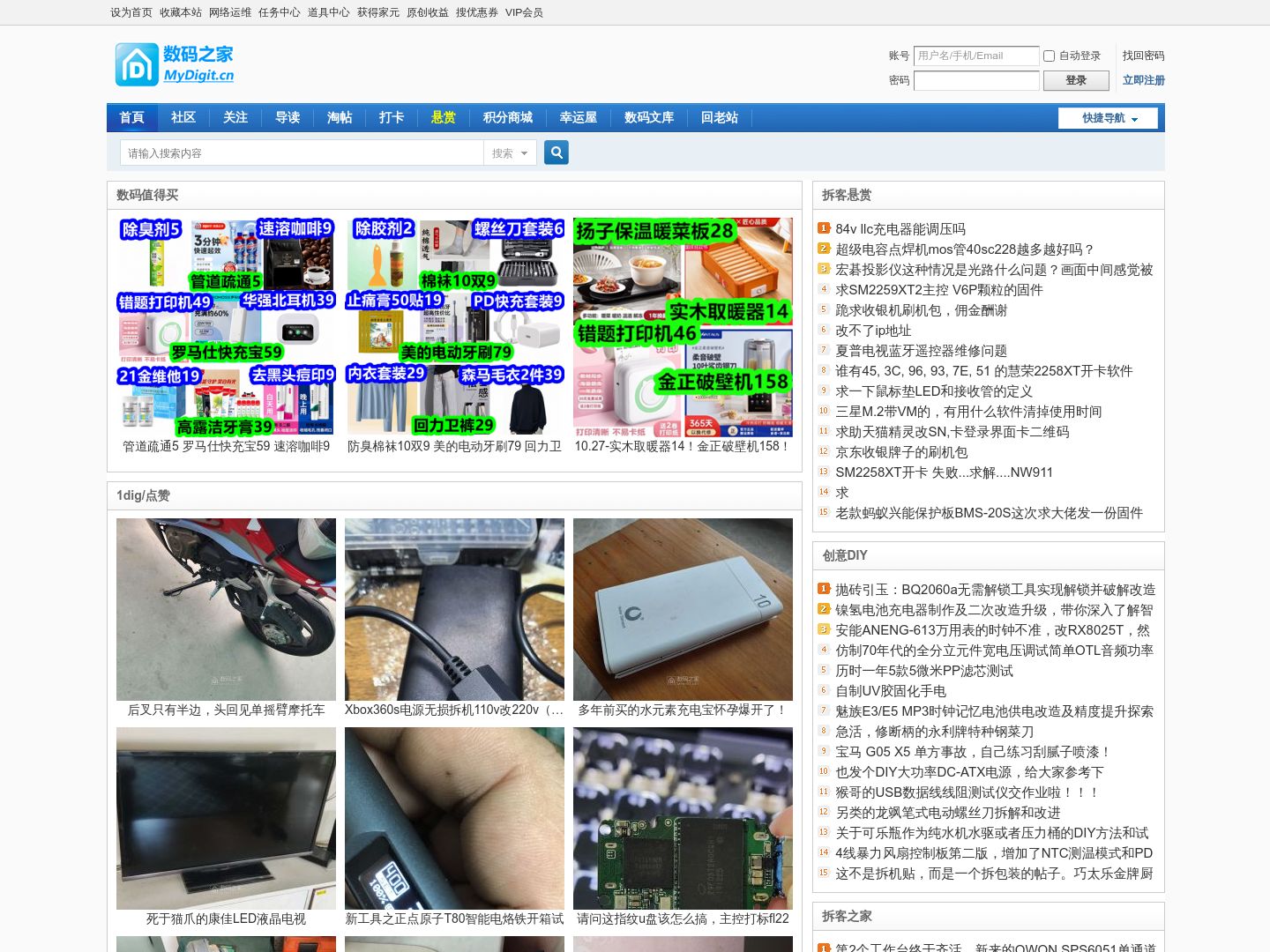The width and height of the screenshot is (1270, 952).
Task: Open post 猴哥的USB数据线线阻测试仪
Action: 967,792
